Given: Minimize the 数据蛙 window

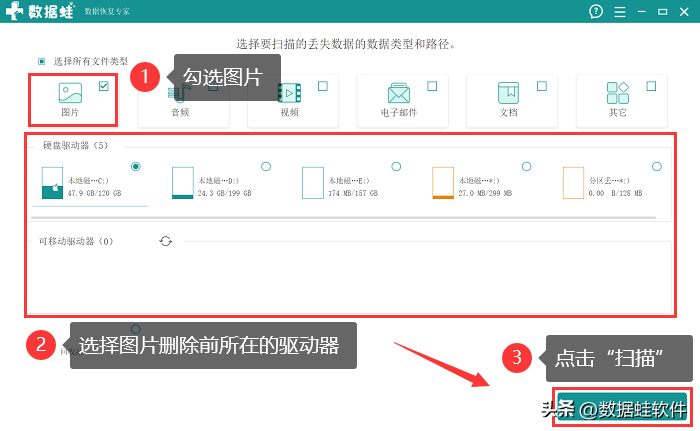Looking at the screenshot, I should [642, 12].
